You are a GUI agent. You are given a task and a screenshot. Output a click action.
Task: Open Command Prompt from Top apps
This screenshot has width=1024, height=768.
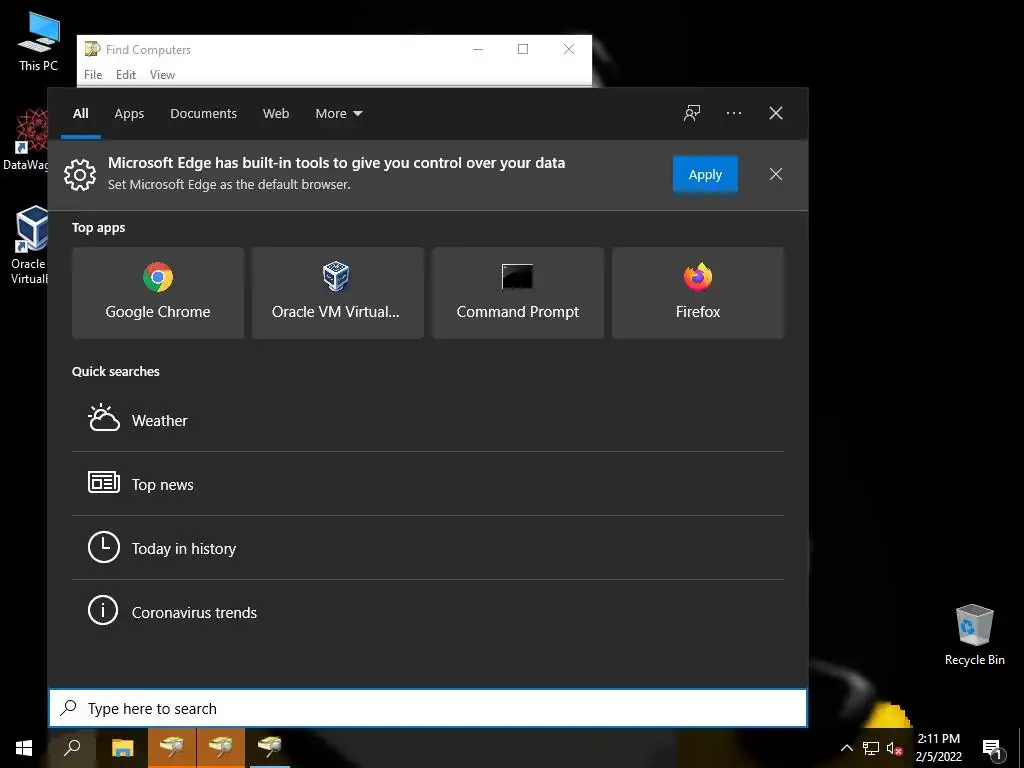[x=518, y=293]
